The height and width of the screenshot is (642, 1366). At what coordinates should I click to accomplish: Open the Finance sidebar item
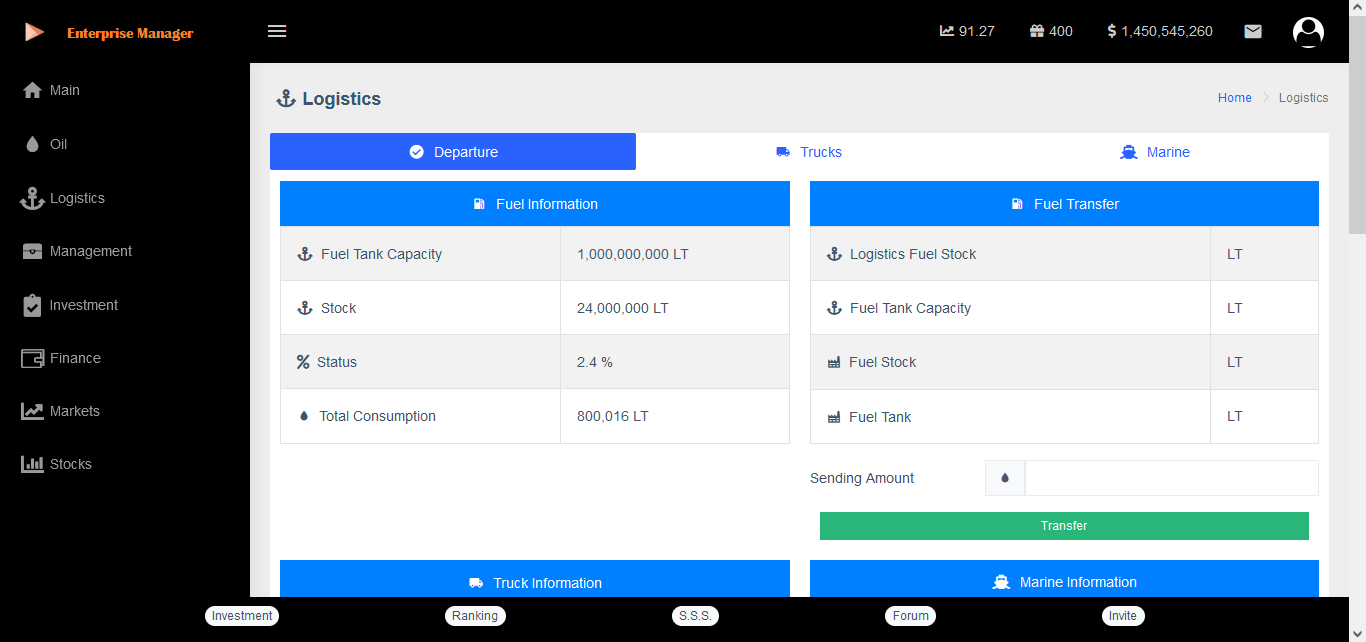click(75, 358)
